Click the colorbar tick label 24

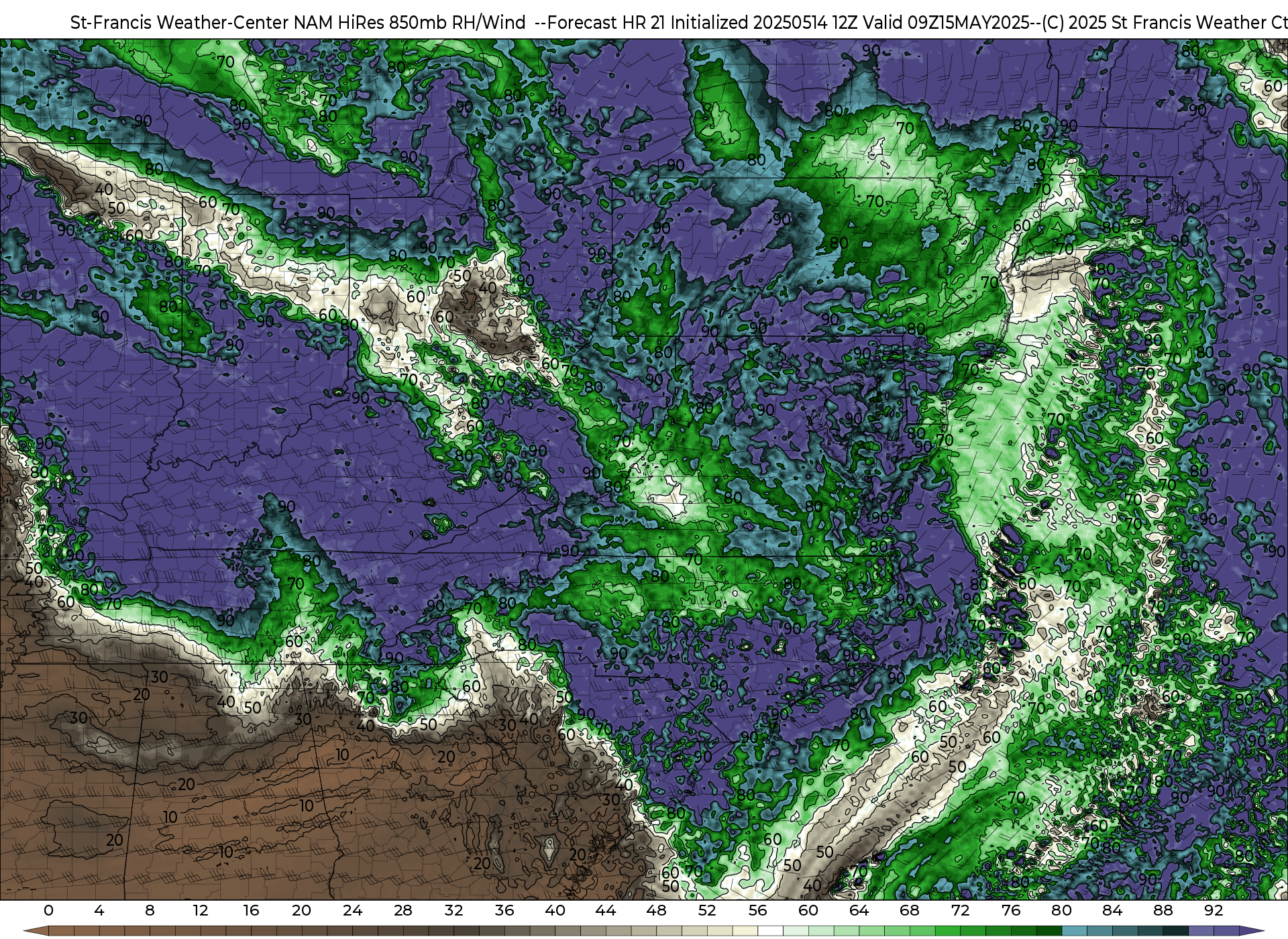coord(352,910)
